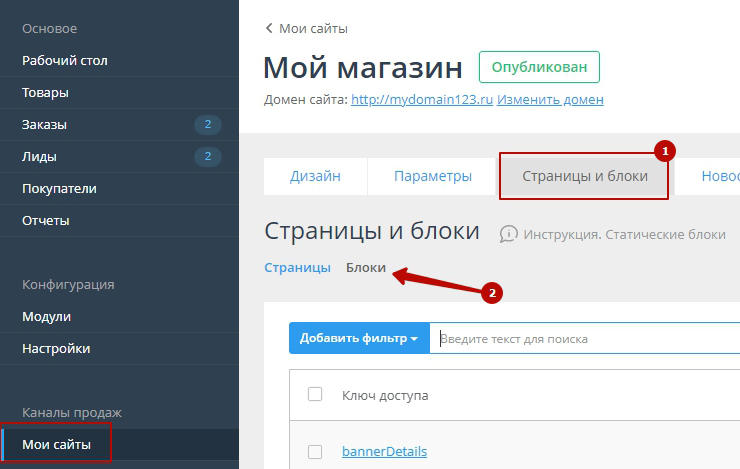
Task: Select the Страницы и блоки tab
Action: tap(585, 176)
